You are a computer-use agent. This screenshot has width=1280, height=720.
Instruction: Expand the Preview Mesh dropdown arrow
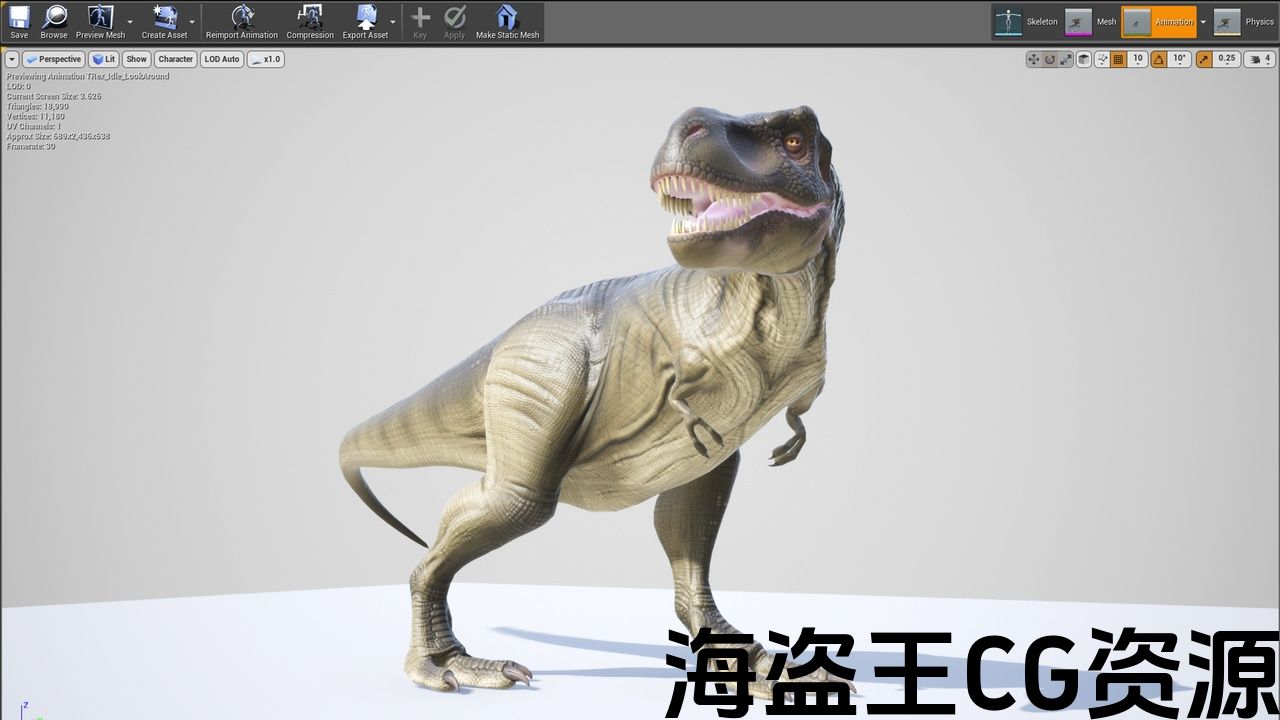click(130, 22)
